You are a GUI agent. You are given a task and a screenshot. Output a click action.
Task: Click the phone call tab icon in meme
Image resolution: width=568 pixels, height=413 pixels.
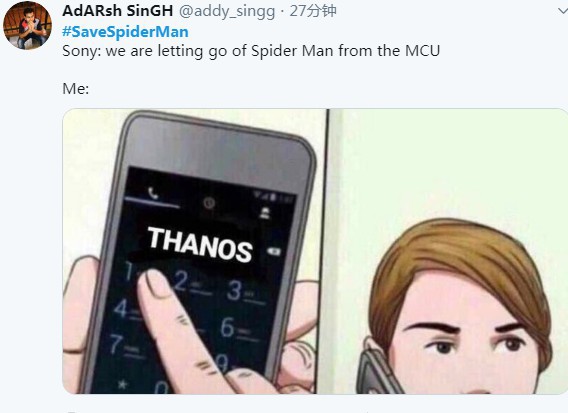pyautogui.click(x=153, y=193)
